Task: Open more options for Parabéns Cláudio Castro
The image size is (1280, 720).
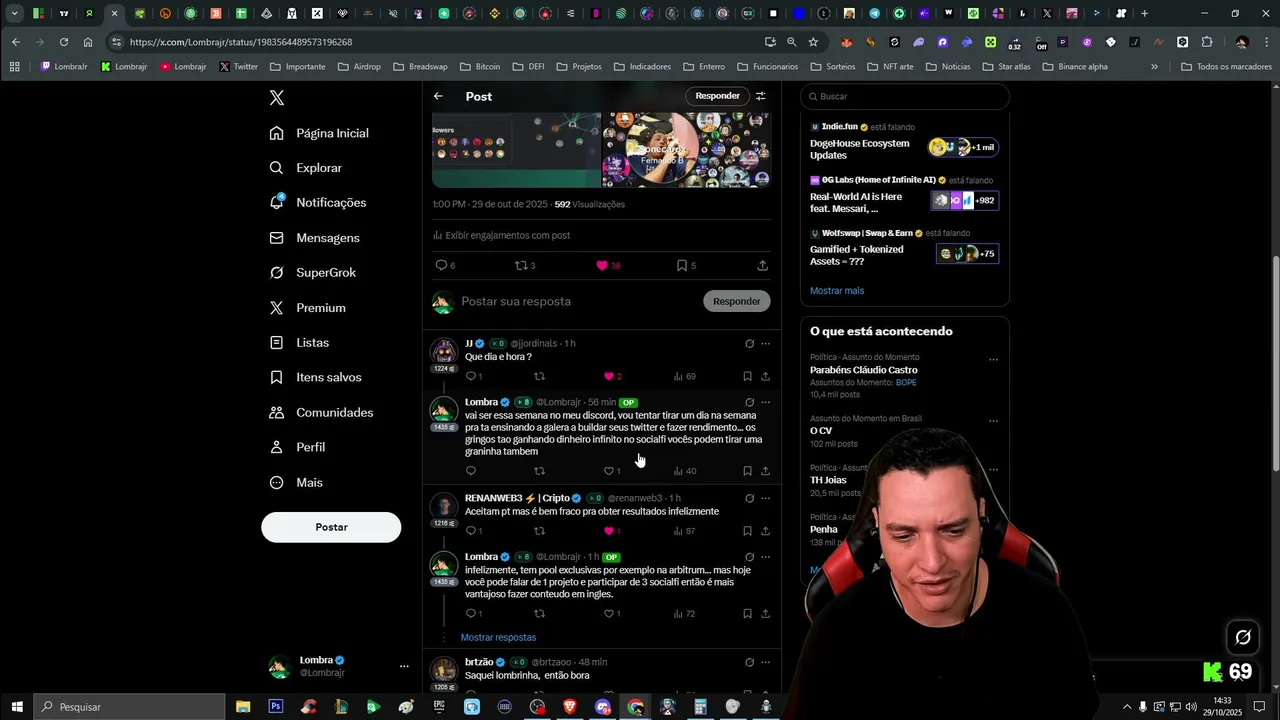Action: click(x=993, y=359)
